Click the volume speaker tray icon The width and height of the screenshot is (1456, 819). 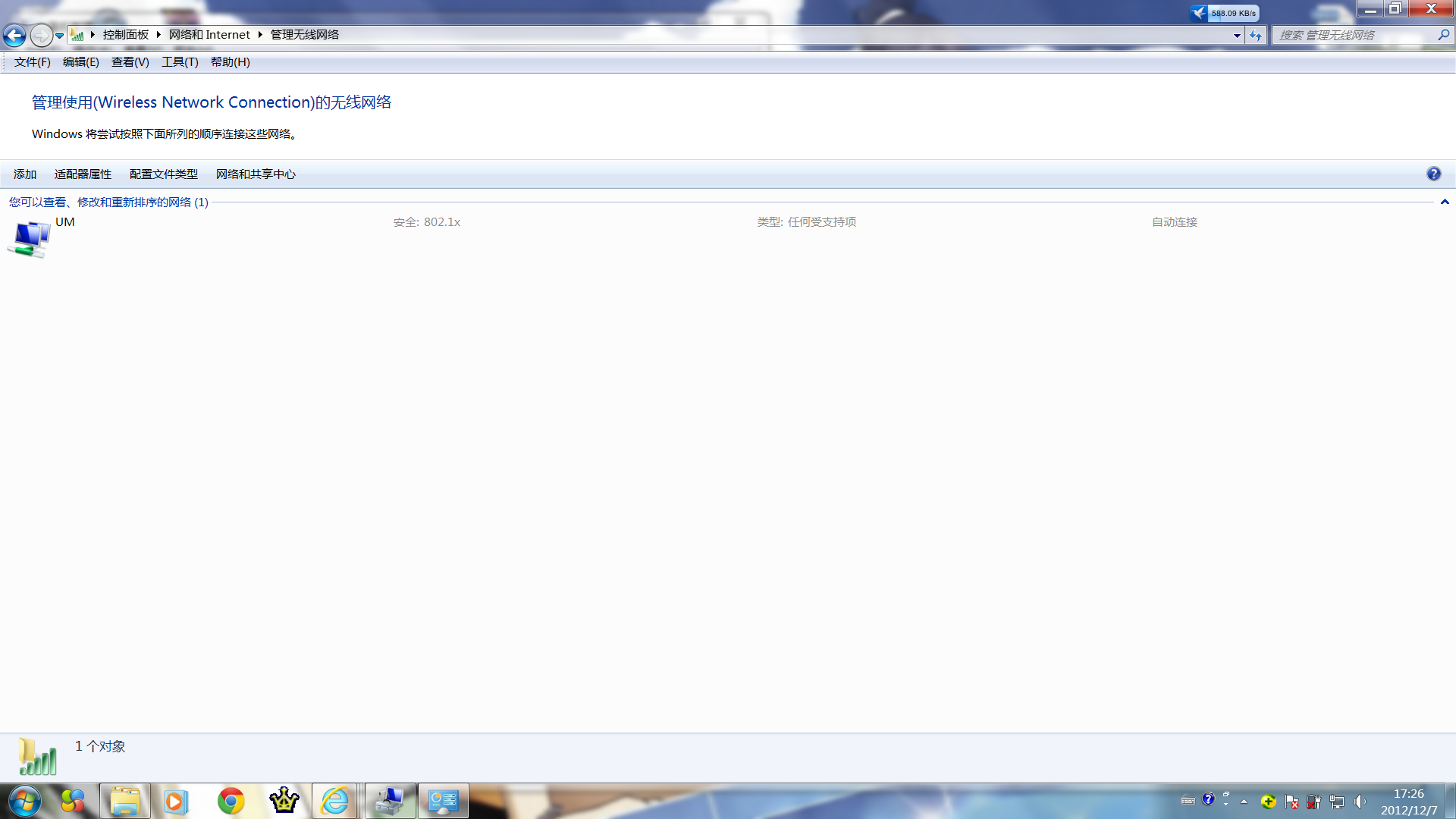point(1360,802)
